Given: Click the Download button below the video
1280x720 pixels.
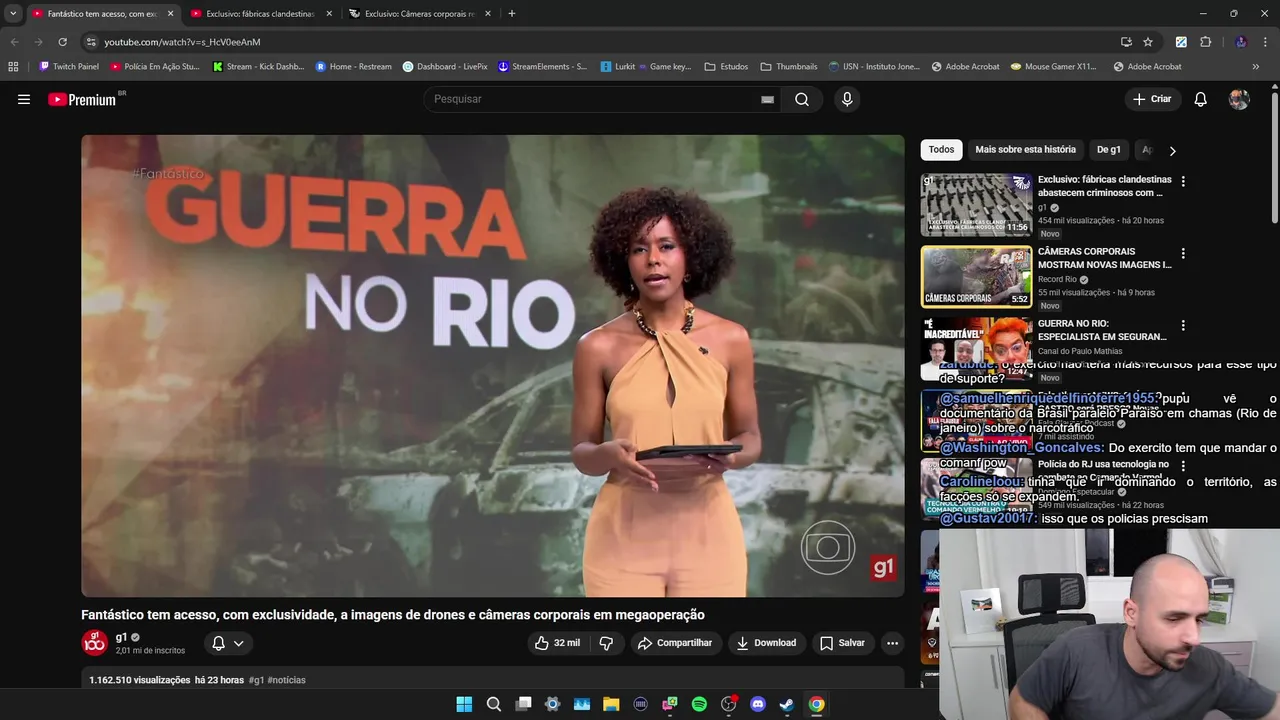Looking at the screenshot, I should click(x=766, y=643).
